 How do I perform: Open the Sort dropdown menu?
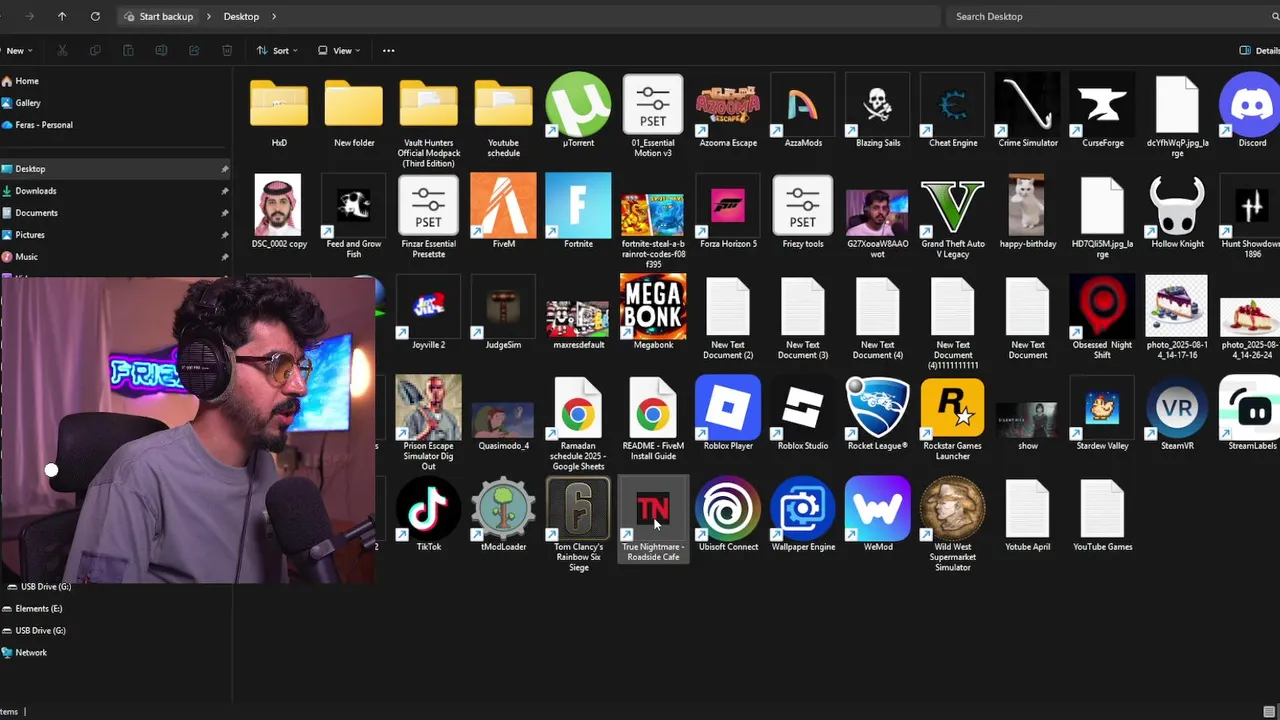pos(277,50)
